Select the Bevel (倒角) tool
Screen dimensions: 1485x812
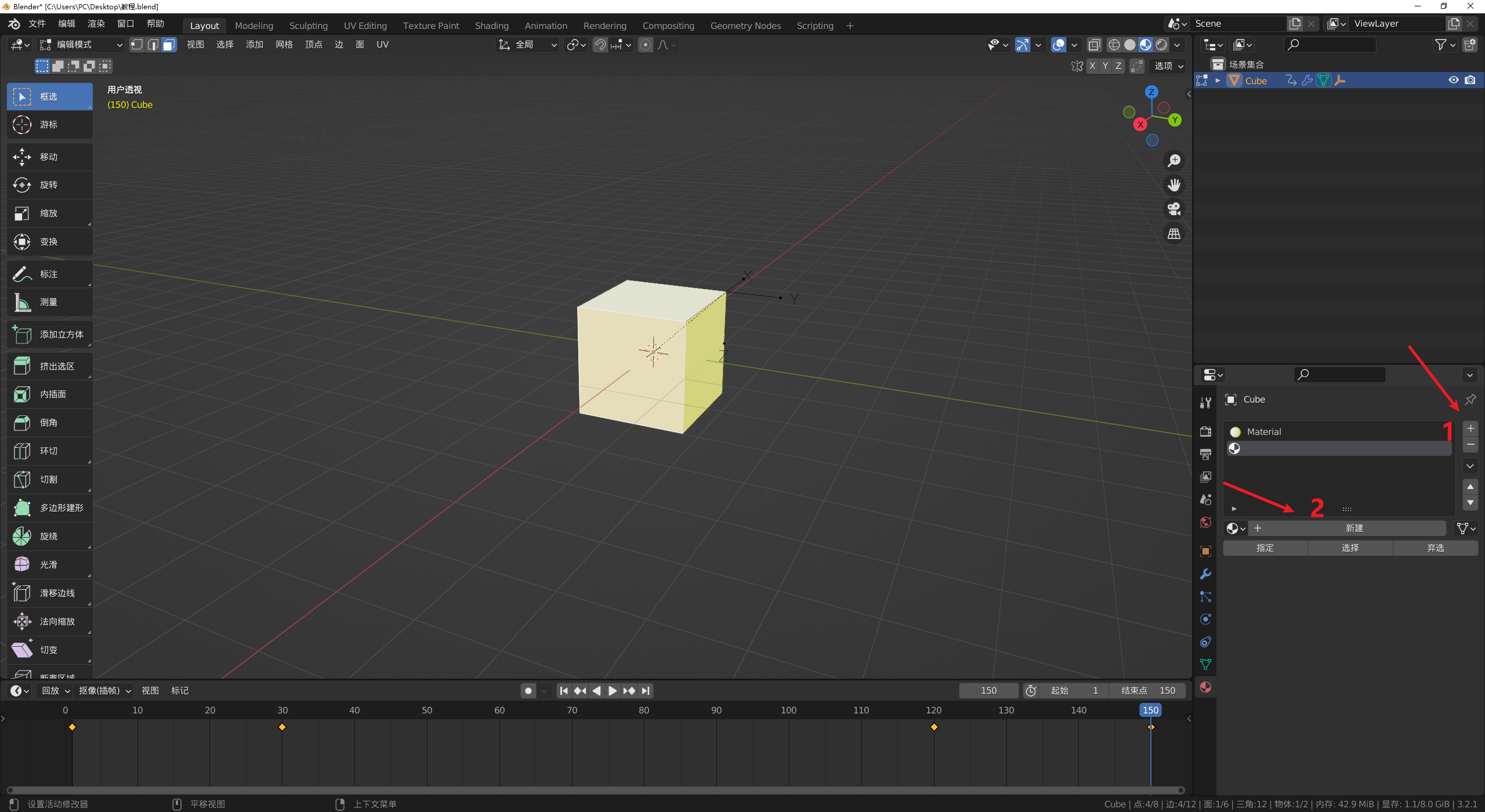[x=49, y=422]
